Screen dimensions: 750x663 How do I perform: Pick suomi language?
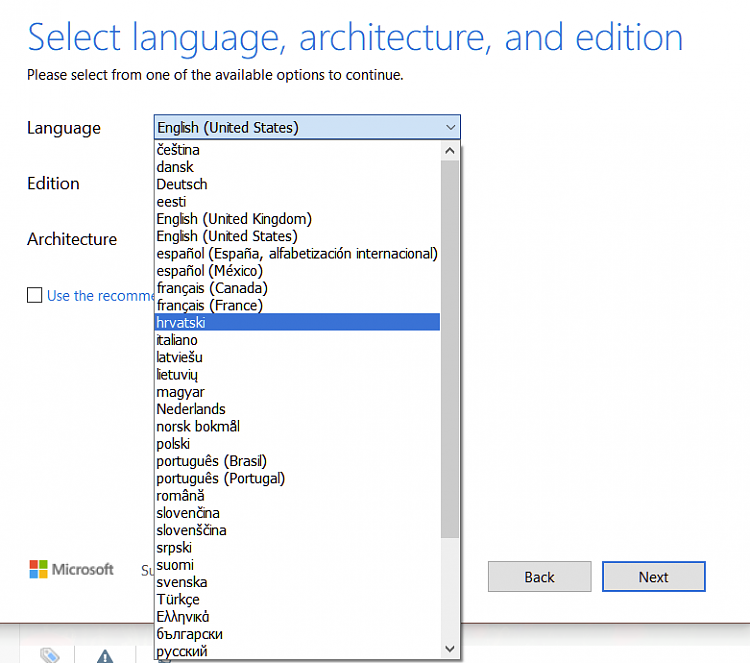click(298, 564)
